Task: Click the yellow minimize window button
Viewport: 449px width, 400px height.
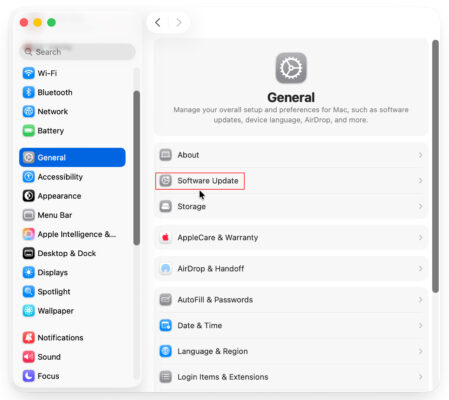Action: [38, 22]
